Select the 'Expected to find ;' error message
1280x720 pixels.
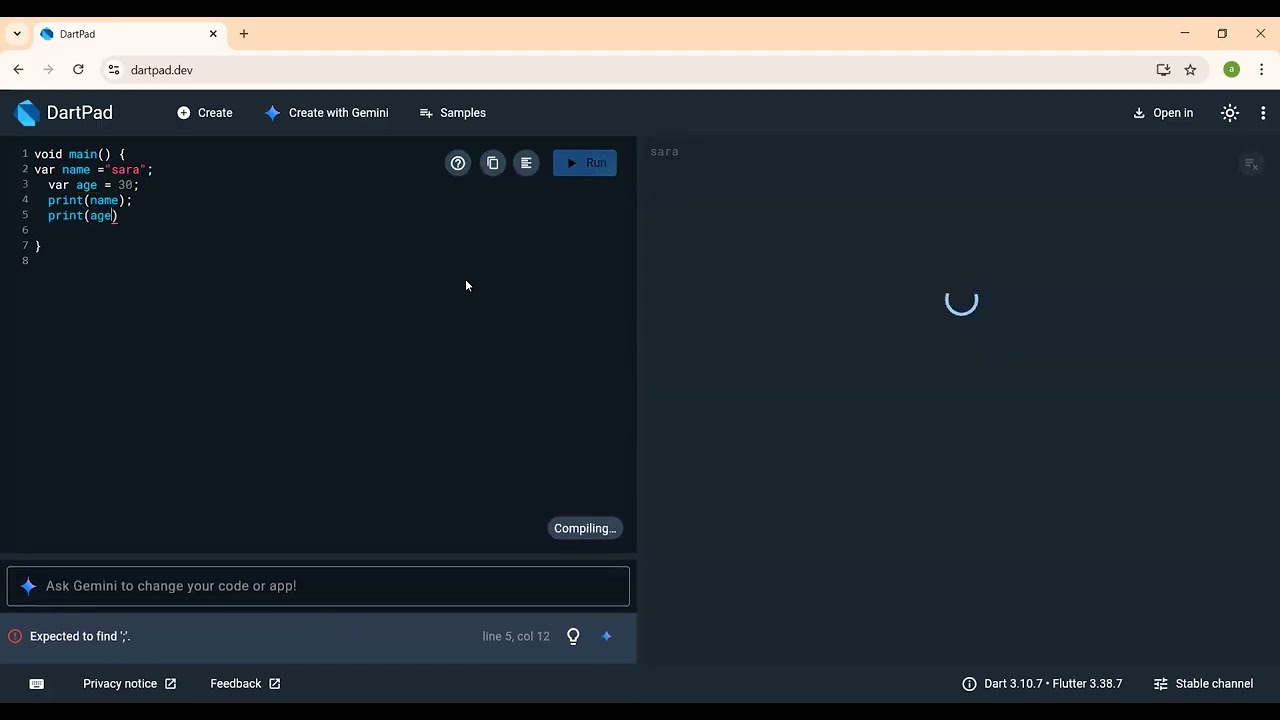pos(80,636)
